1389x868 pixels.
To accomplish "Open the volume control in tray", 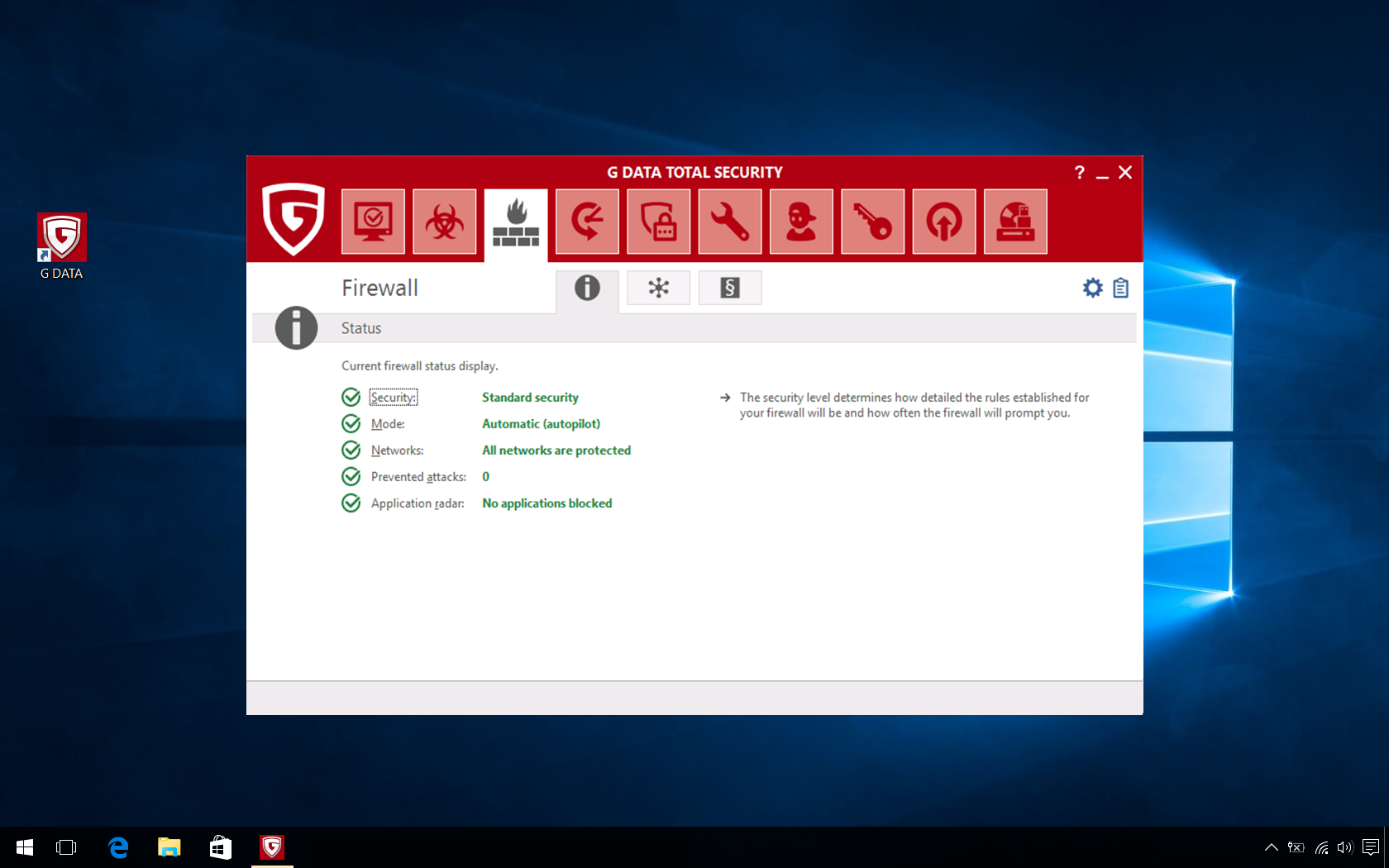I will tap(1345, 847).
